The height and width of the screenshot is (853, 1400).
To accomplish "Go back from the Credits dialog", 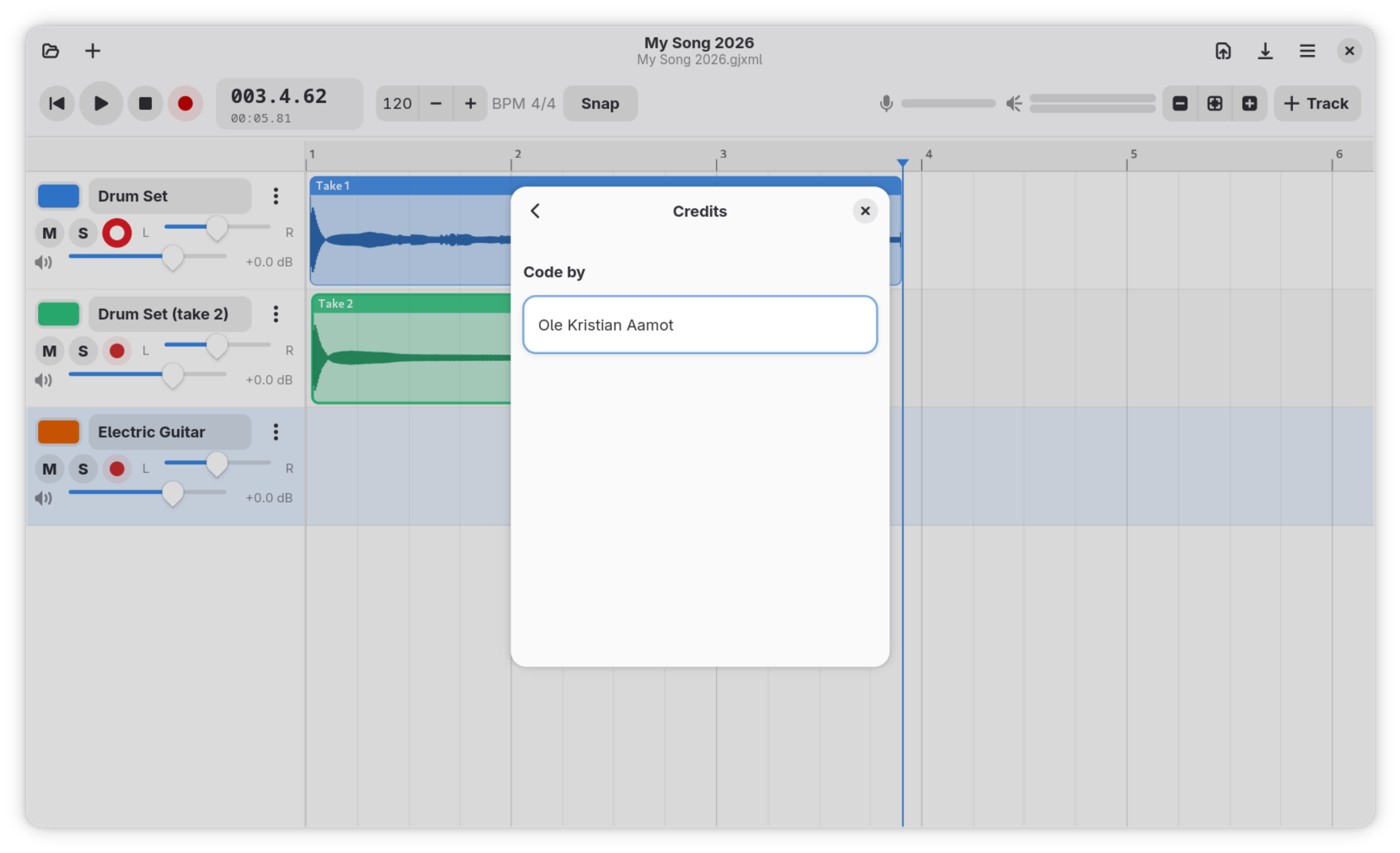I will point(535,211).
